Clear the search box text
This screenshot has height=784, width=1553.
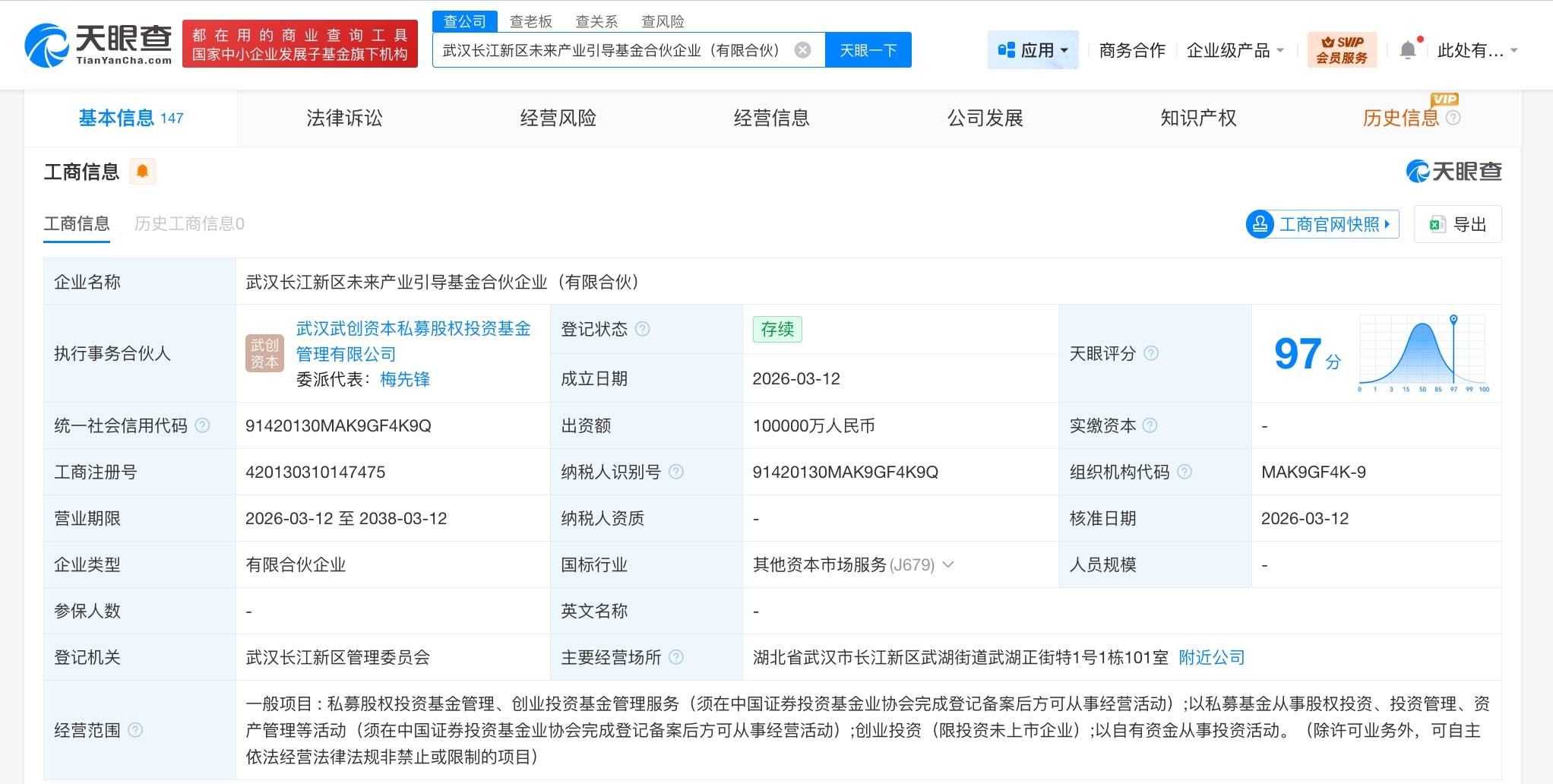click(x=802, y=50)
